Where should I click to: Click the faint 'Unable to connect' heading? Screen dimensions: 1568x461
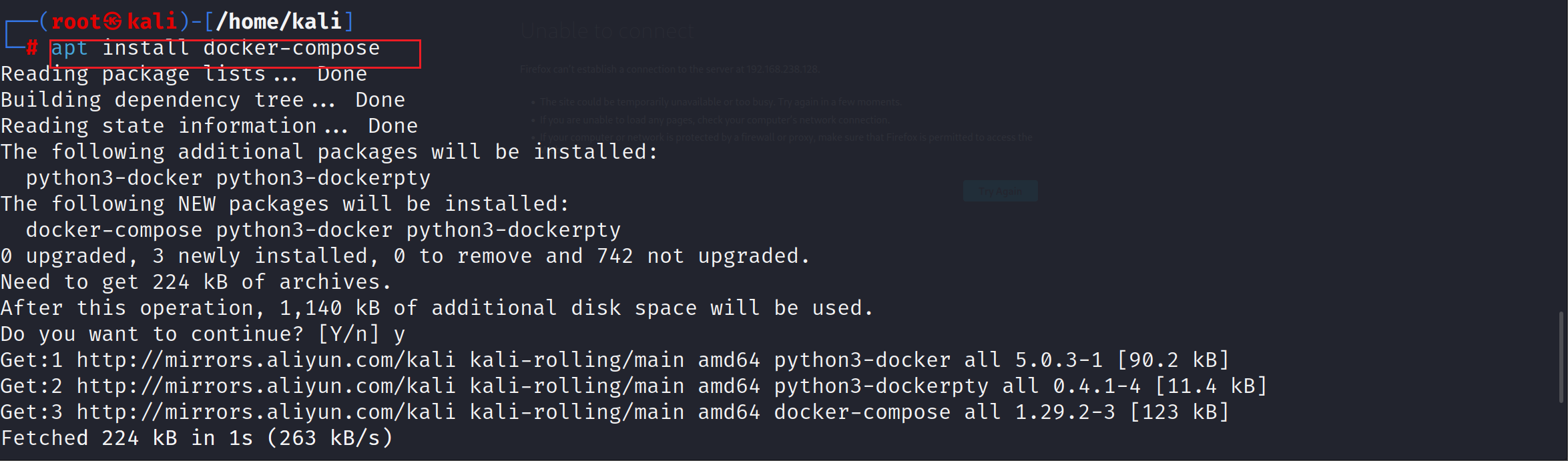607,31
